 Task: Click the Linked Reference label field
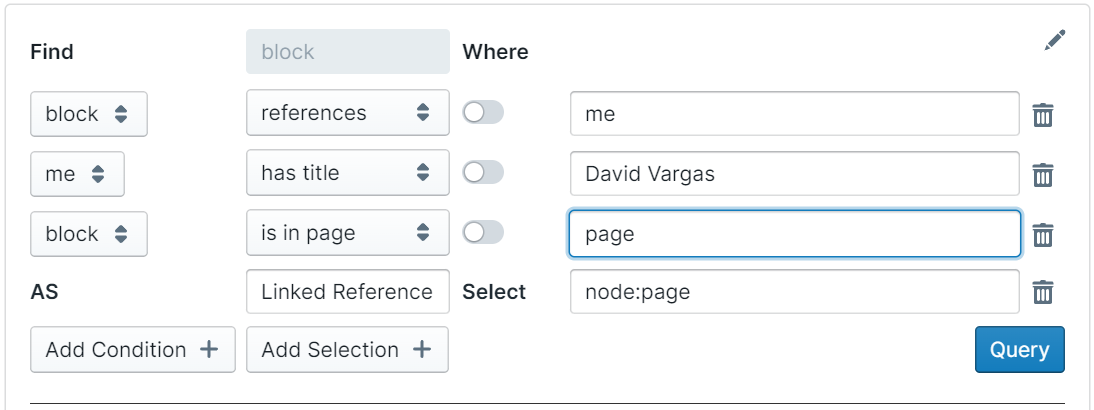point(347,292)
